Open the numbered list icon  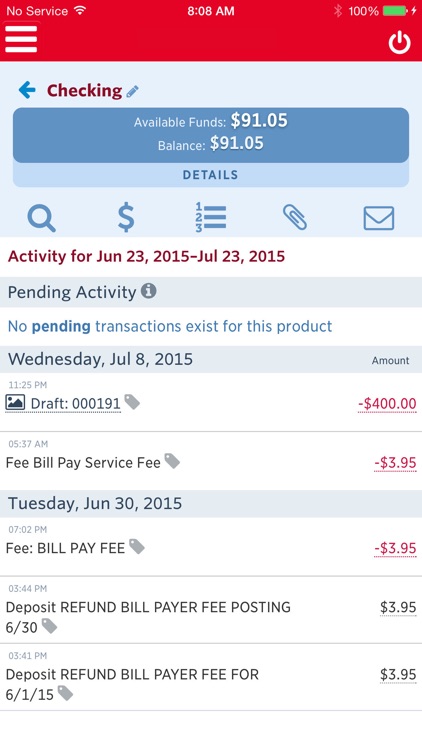211,218
